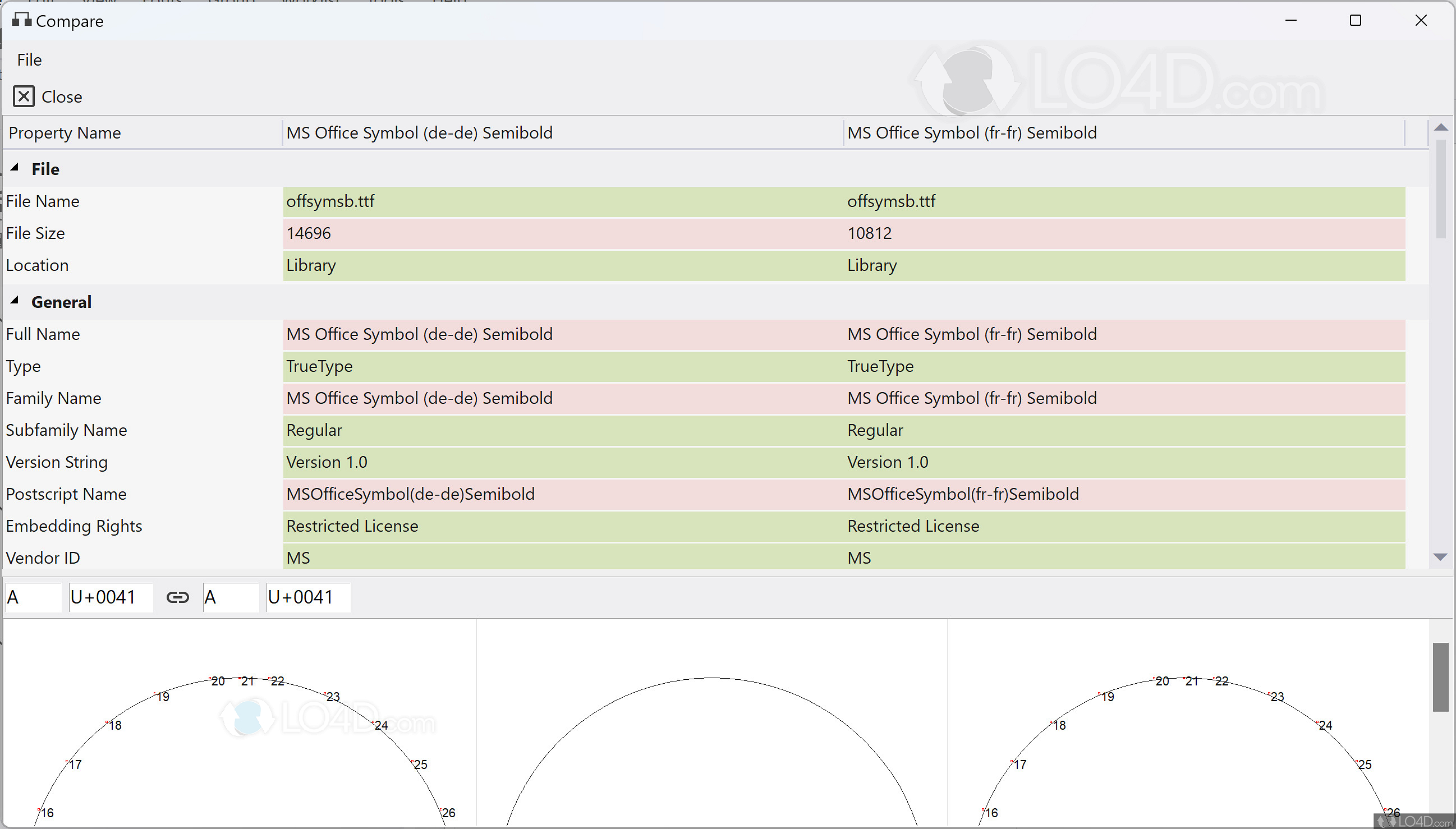
Task: Select the right glyph character input showing A
Action: [x=230, y=597]
